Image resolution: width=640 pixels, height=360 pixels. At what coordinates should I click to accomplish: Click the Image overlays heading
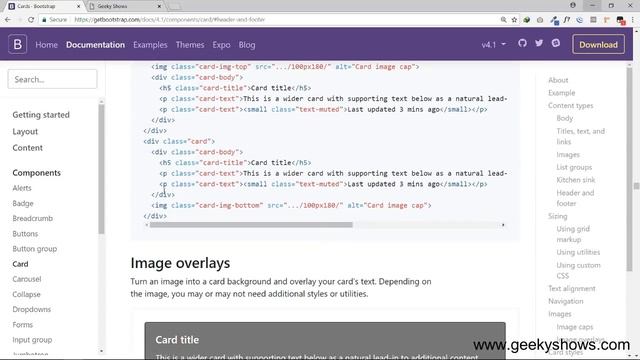[180, 263]
